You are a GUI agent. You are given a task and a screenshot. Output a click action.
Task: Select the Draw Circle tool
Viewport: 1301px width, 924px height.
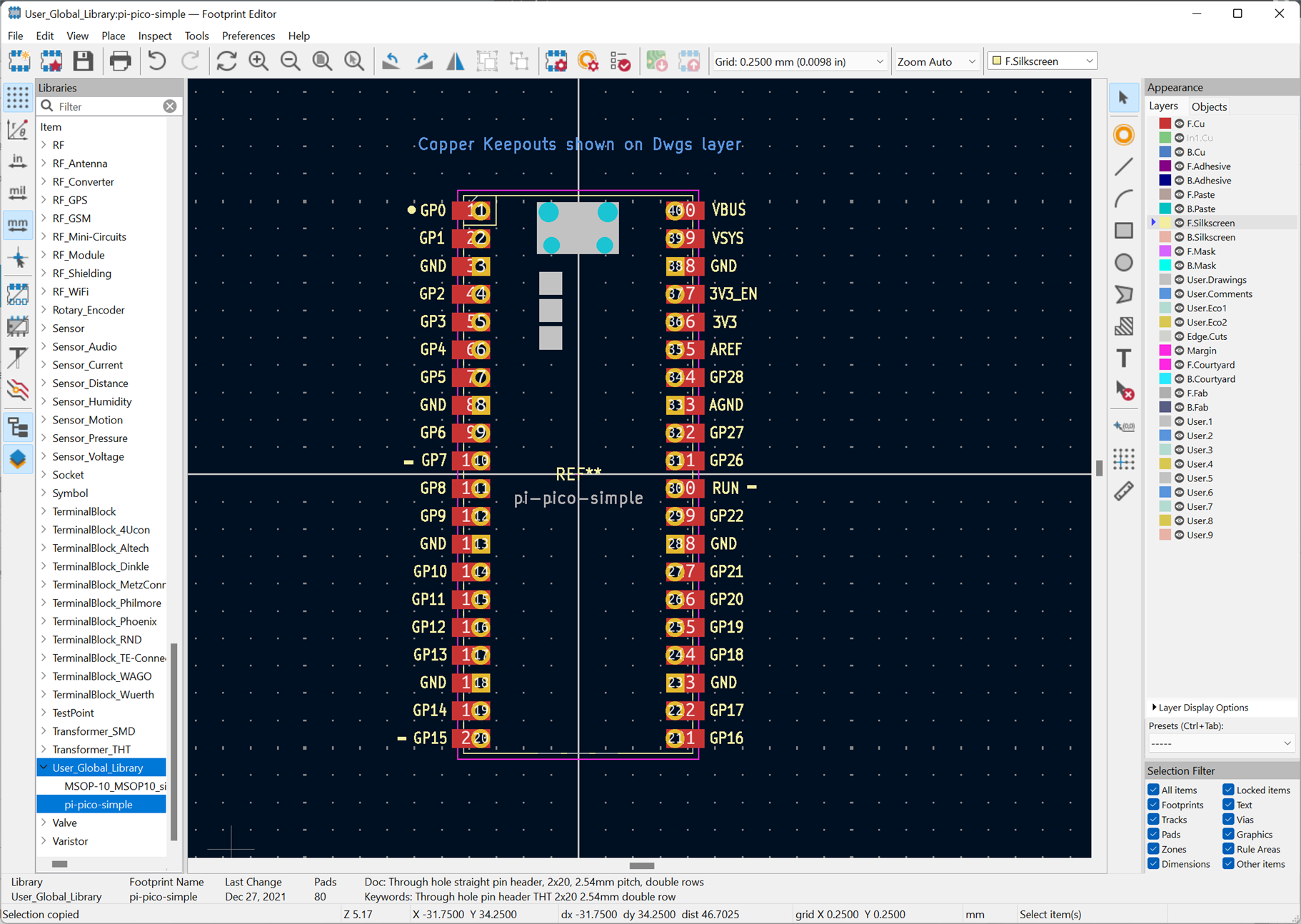tap(1124, 262)
